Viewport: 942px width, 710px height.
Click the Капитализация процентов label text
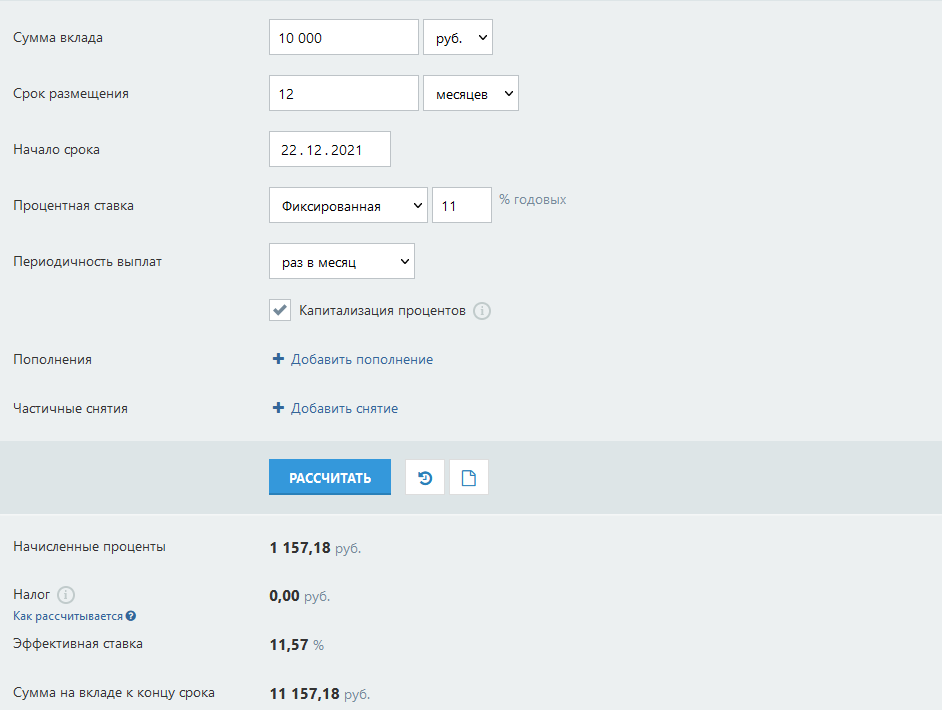(382, 311)
